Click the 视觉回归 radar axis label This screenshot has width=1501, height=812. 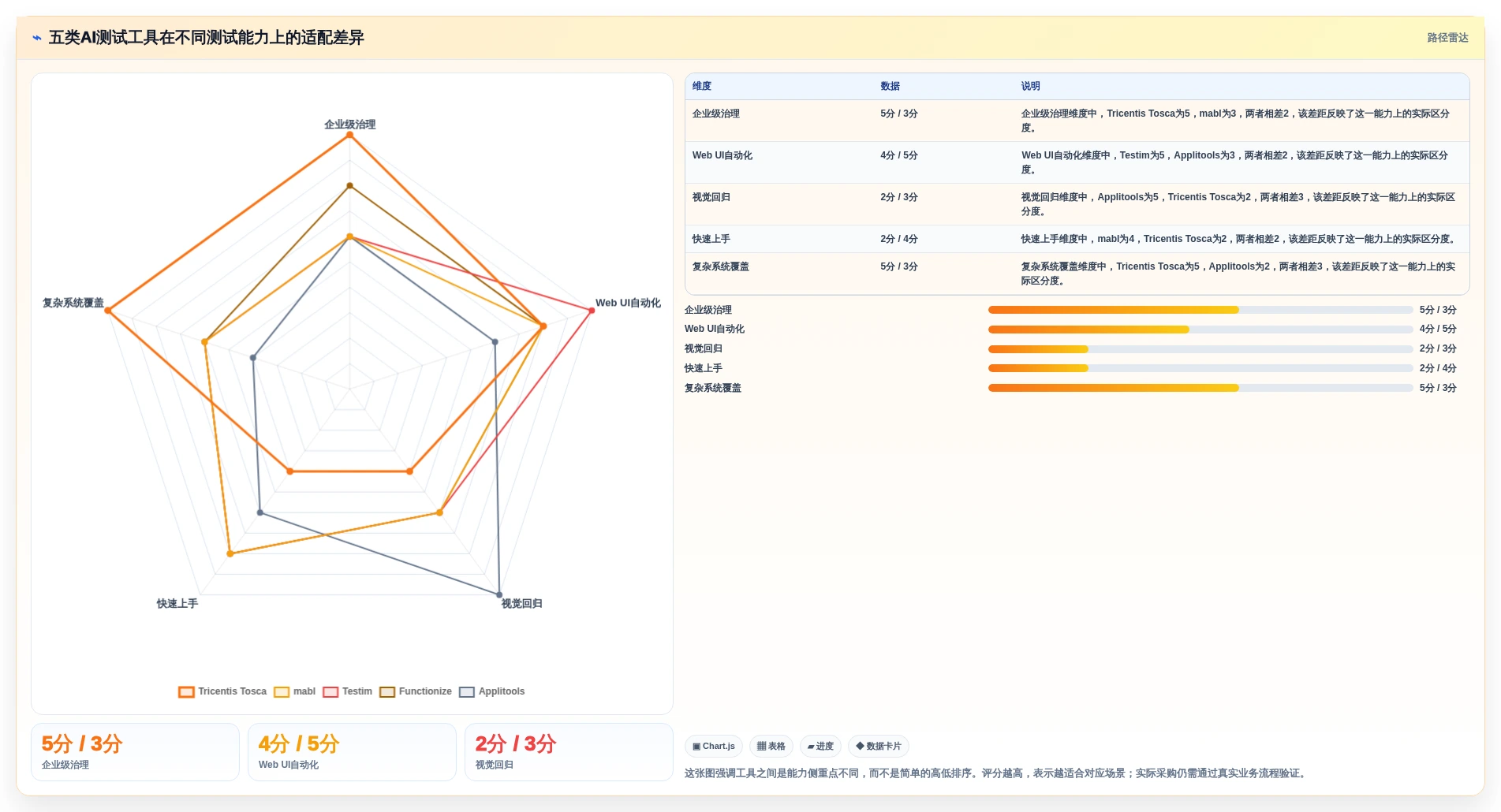522,604
